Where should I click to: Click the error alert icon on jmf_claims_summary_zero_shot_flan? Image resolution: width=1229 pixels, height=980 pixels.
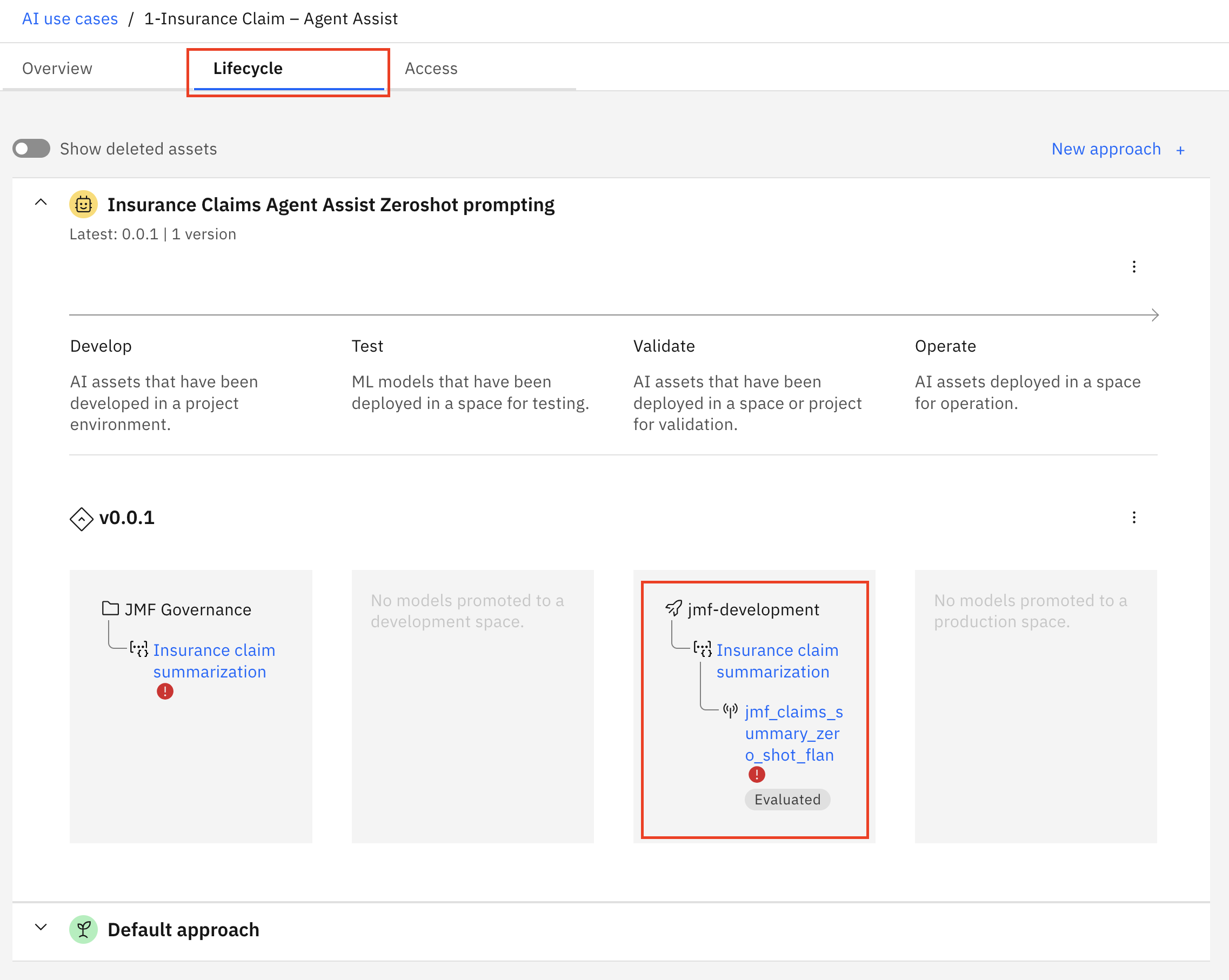[758, 775]
